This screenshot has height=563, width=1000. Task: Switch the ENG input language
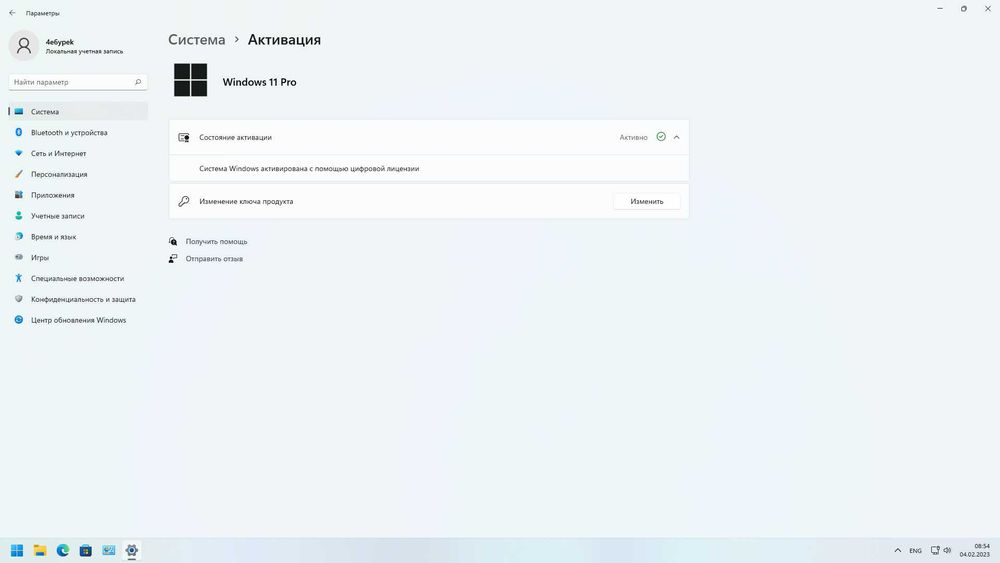[915, 551]
